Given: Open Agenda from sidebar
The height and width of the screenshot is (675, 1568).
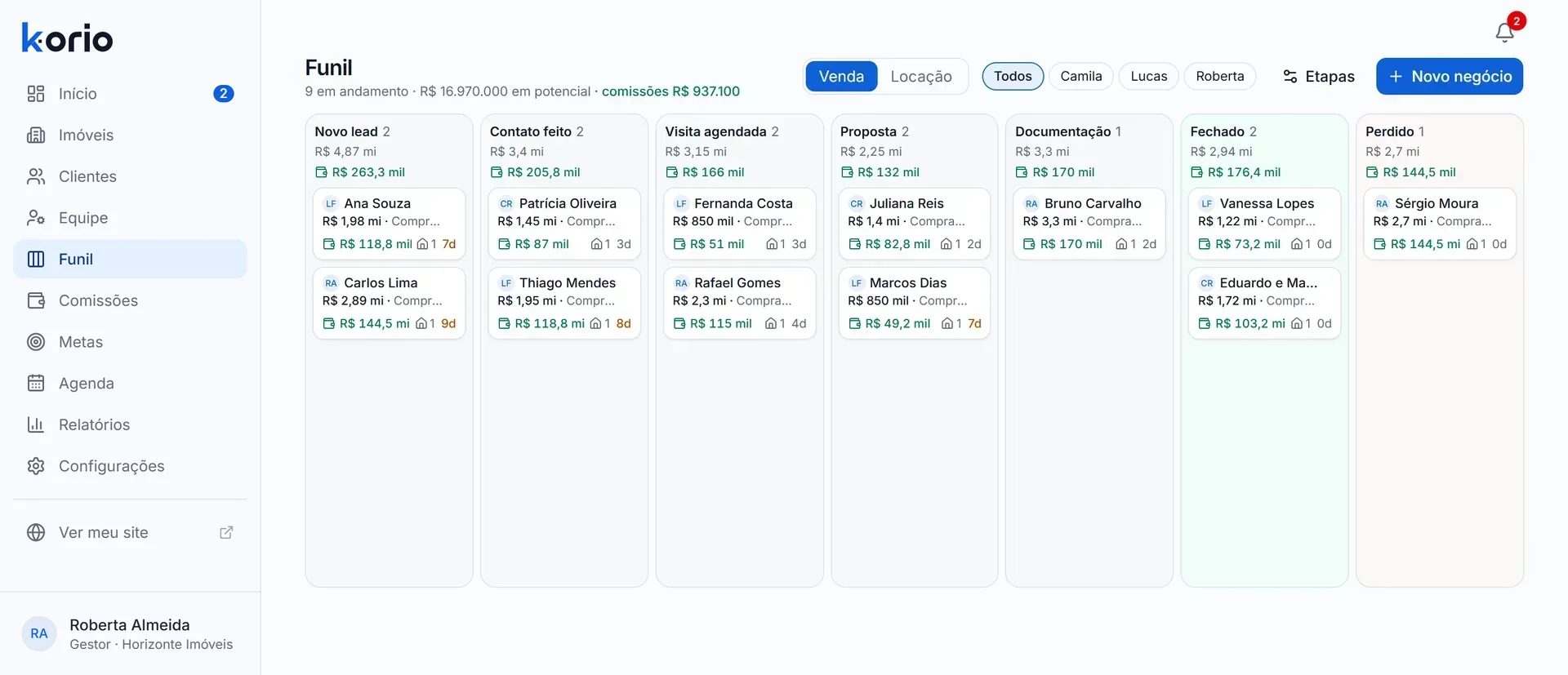Looking at the screenshot, I should 130,384.
